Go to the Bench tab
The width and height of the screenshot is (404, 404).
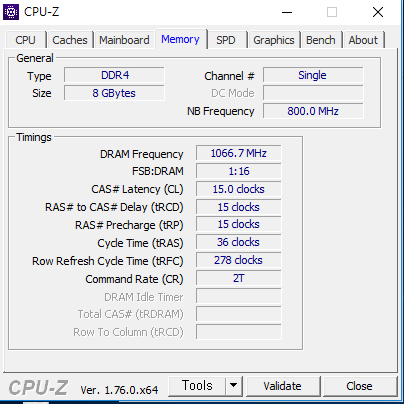pos(321,40)
